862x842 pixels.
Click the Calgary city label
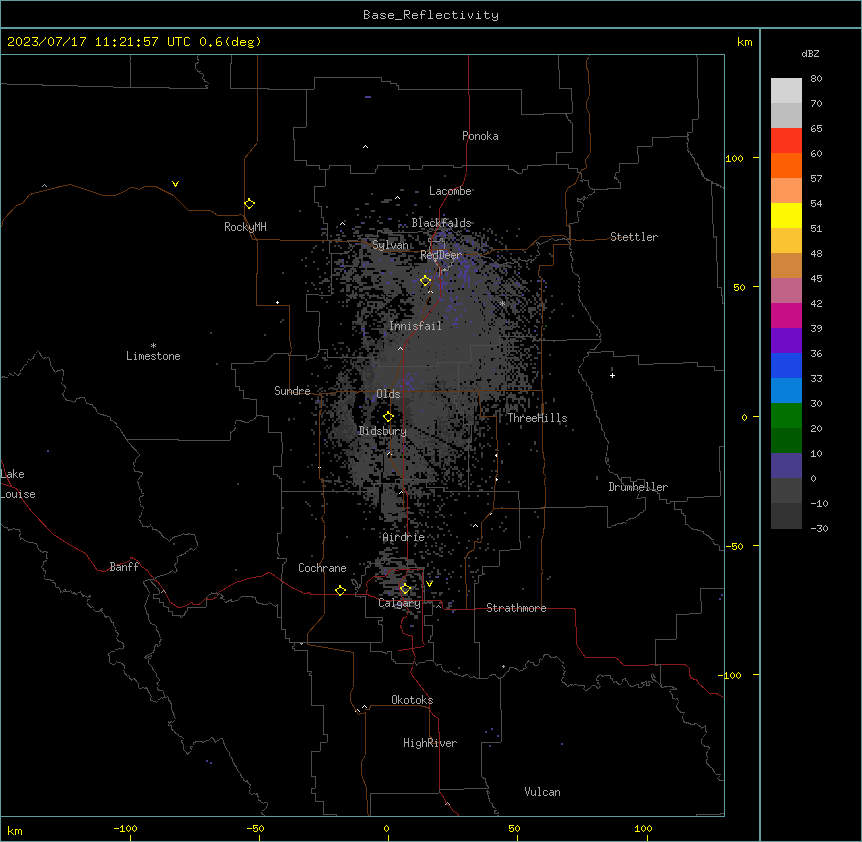coord(399,603)
